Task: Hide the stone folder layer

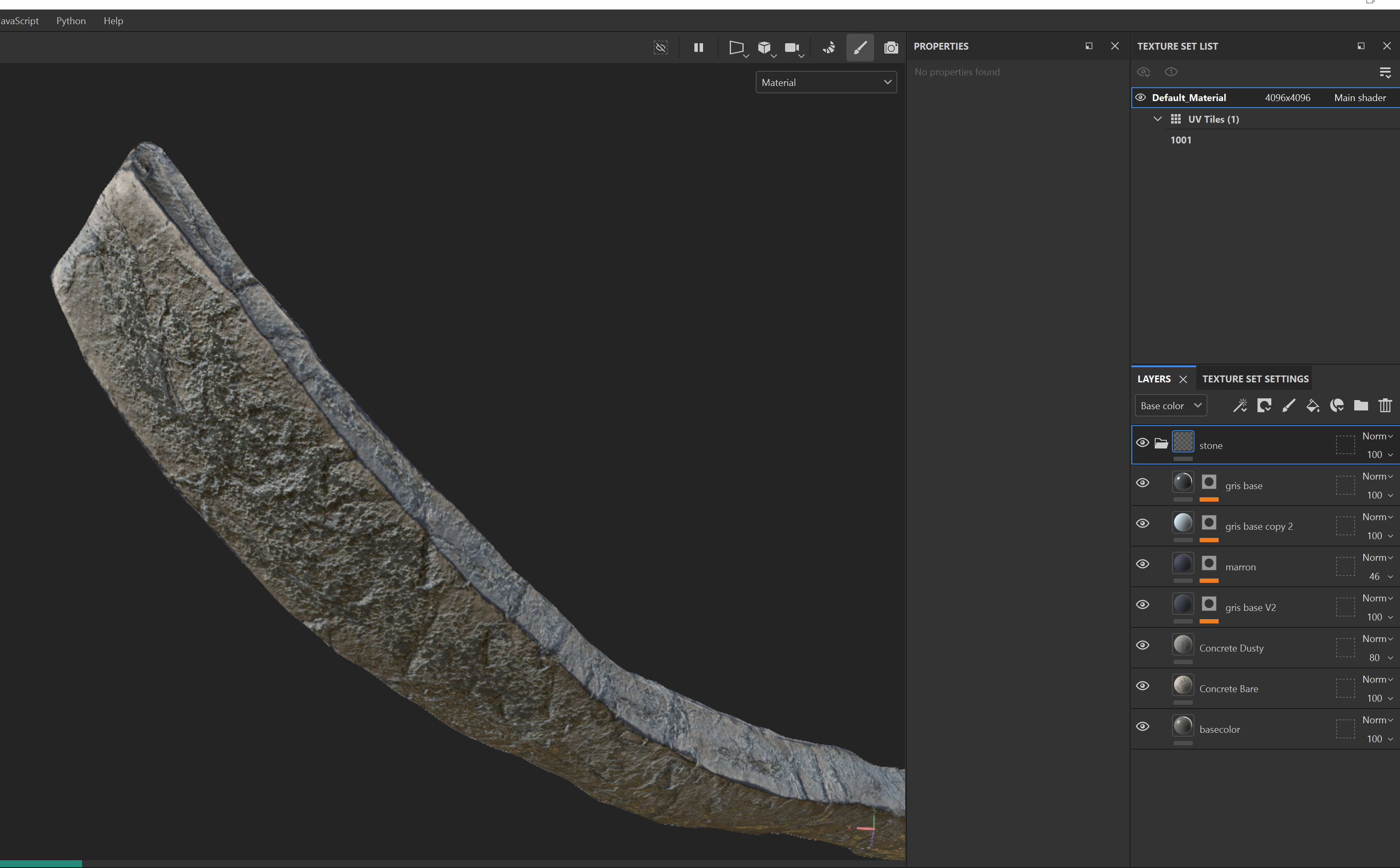Action: click(x=1142, y=442)
